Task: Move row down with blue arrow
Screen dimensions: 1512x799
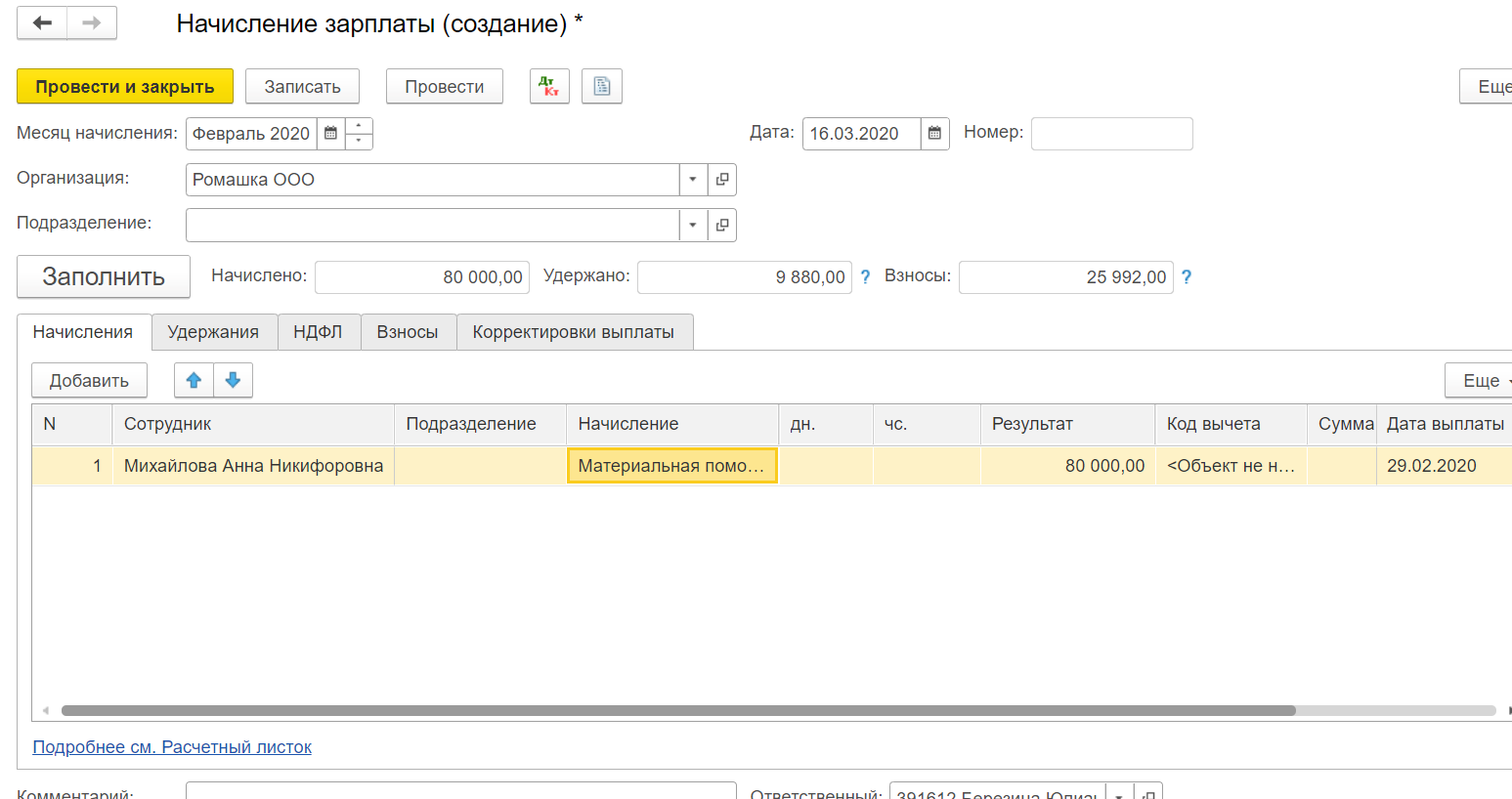Action: [233, 380]
